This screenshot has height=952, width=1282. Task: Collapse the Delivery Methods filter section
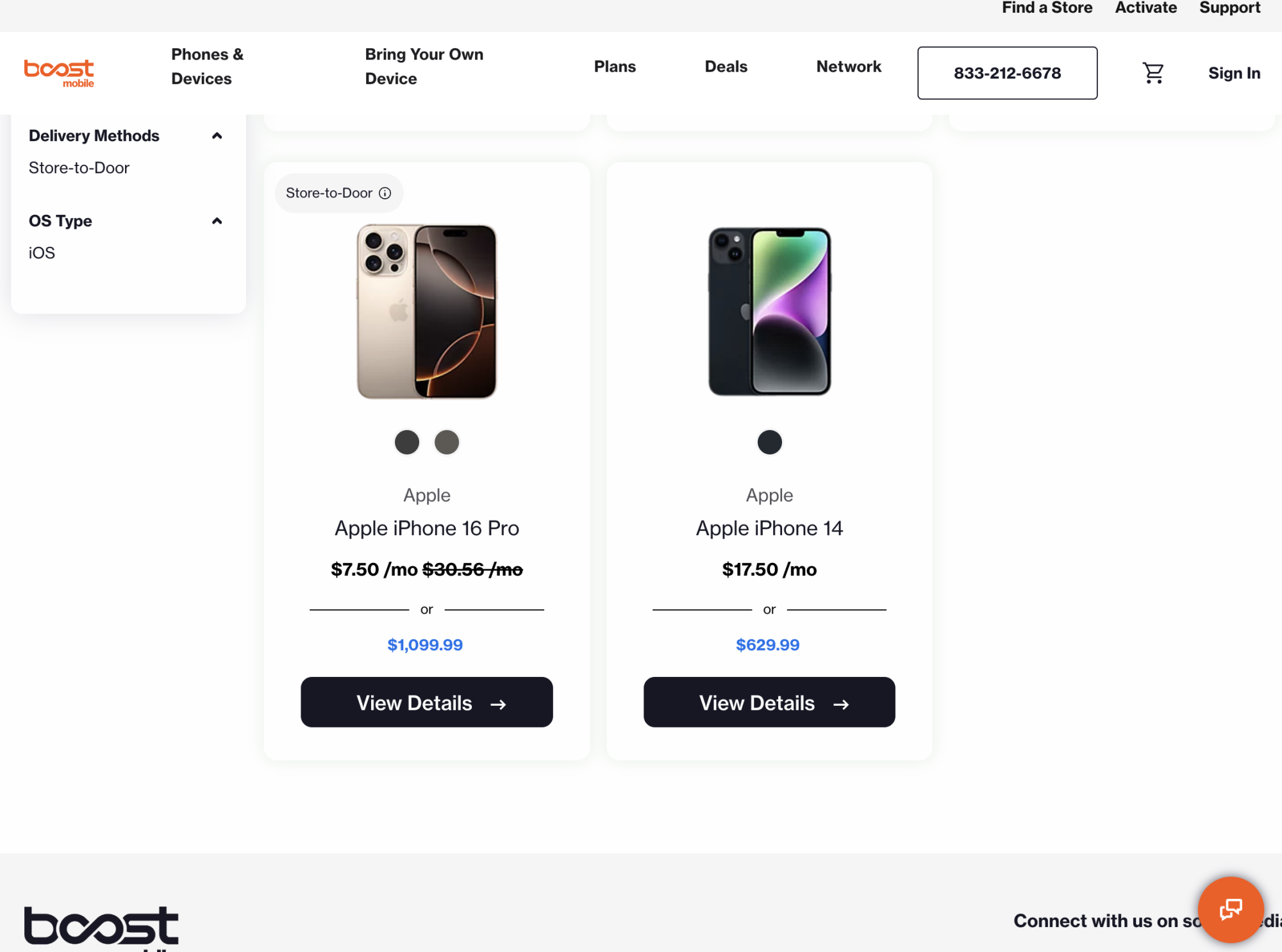217,136
